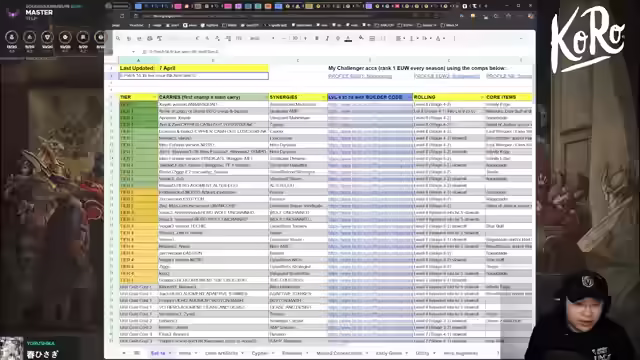
Task: Click the Redo arrow in Sheets toolbar
Action: (x=139, y=38)
